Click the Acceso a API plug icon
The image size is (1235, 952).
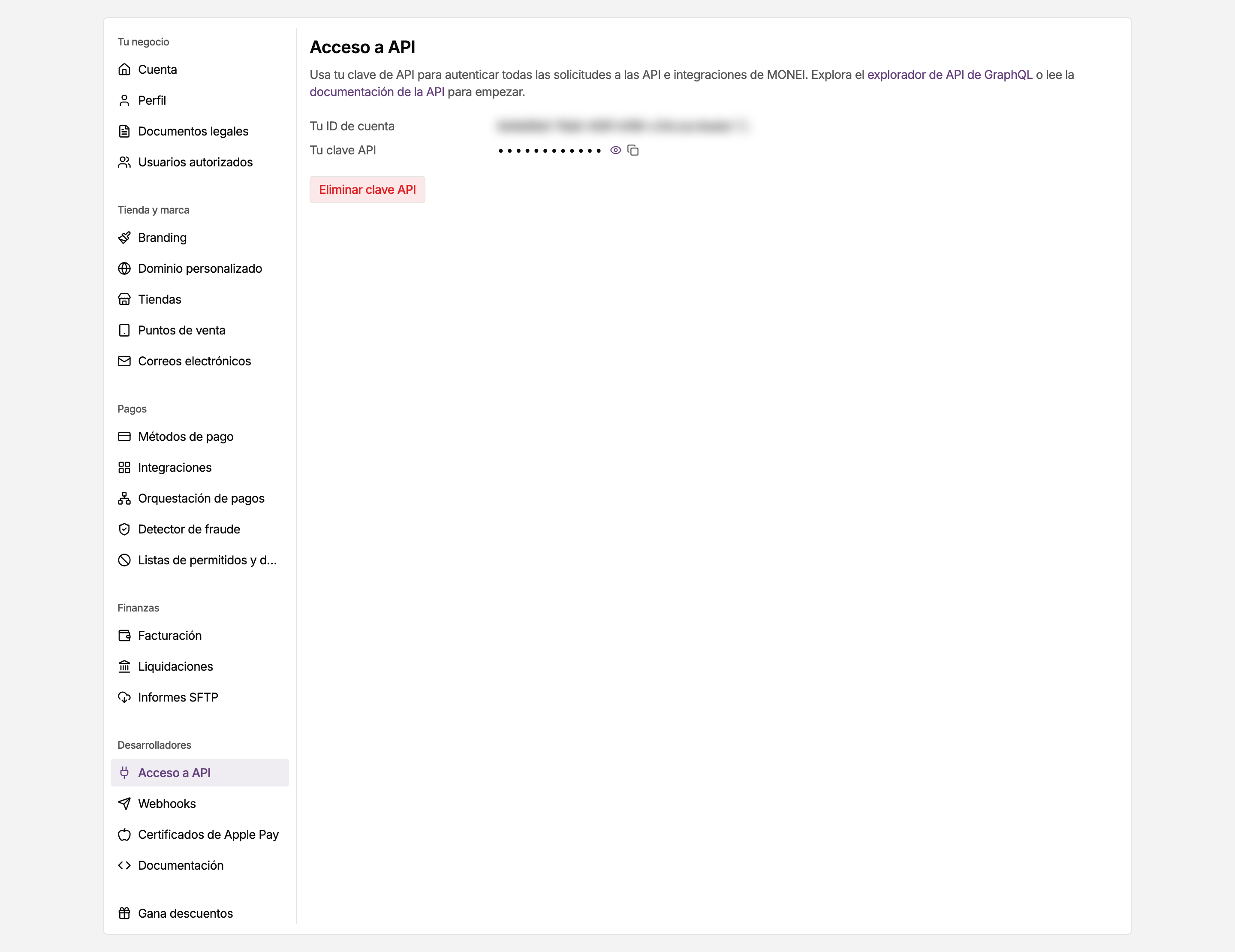coord(124,773)
